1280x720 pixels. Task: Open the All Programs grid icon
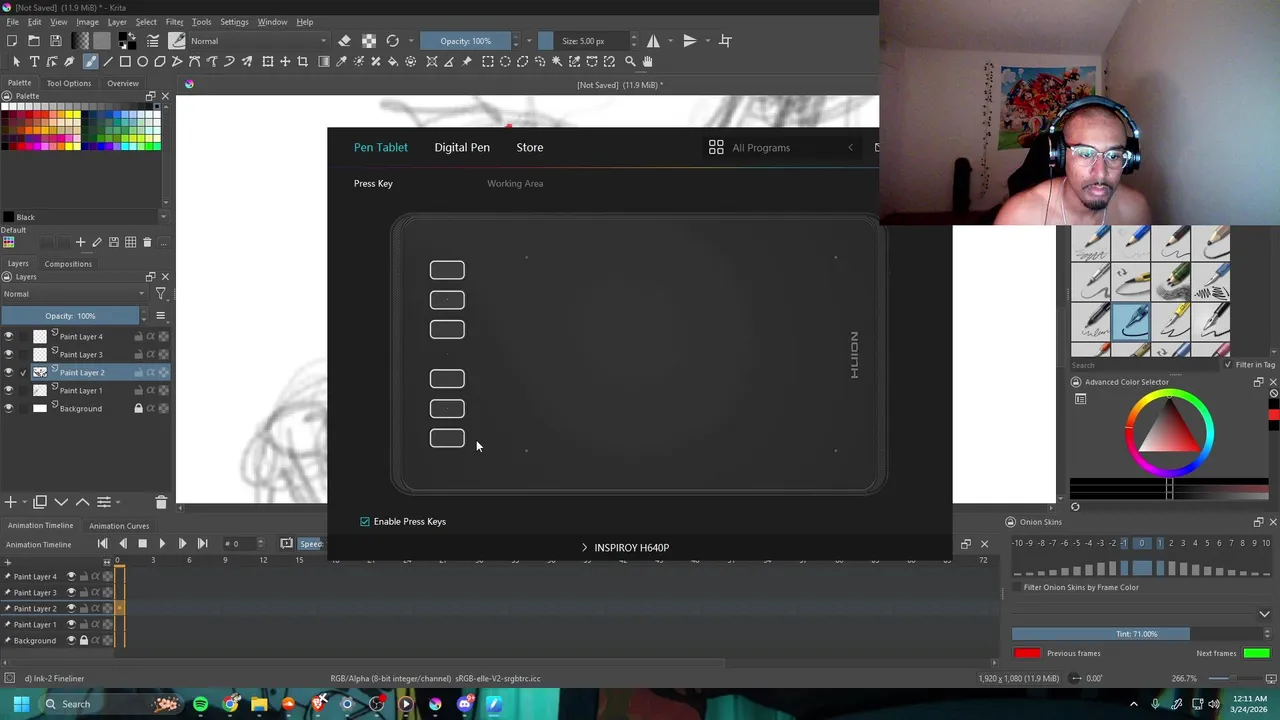click(x=716, y=147)
